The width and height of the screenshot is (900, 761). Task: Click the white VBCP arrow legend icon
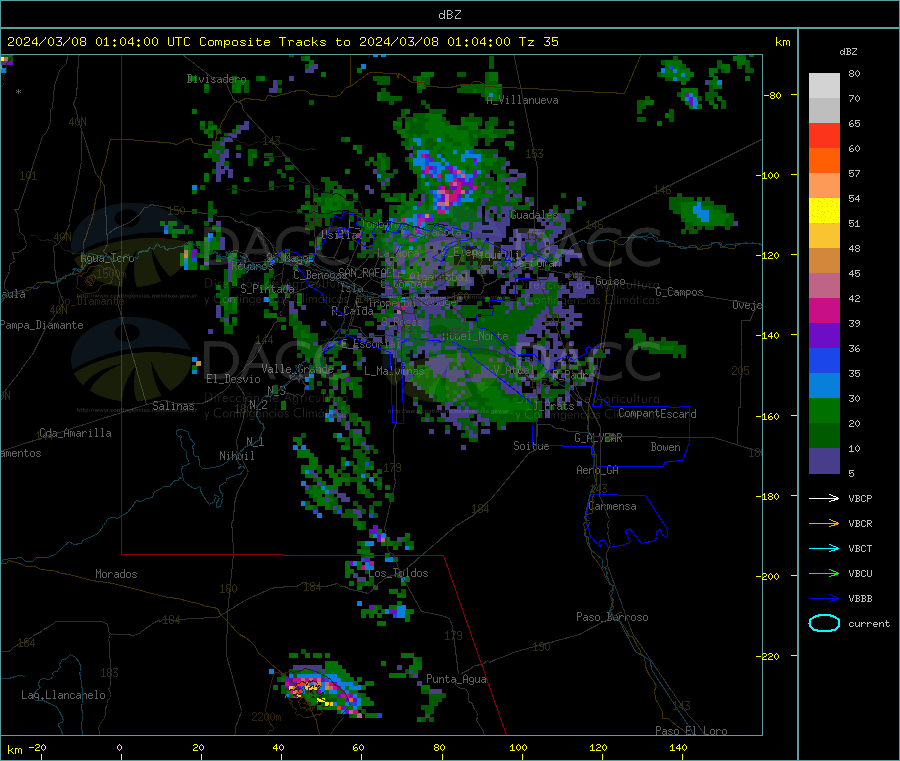(x=824, y=498)
